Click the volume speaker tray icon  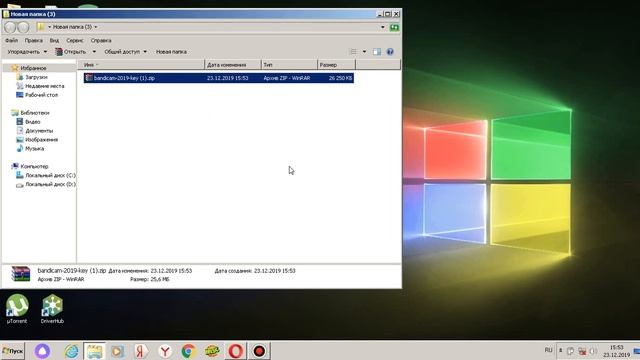[x=593, y=351]
